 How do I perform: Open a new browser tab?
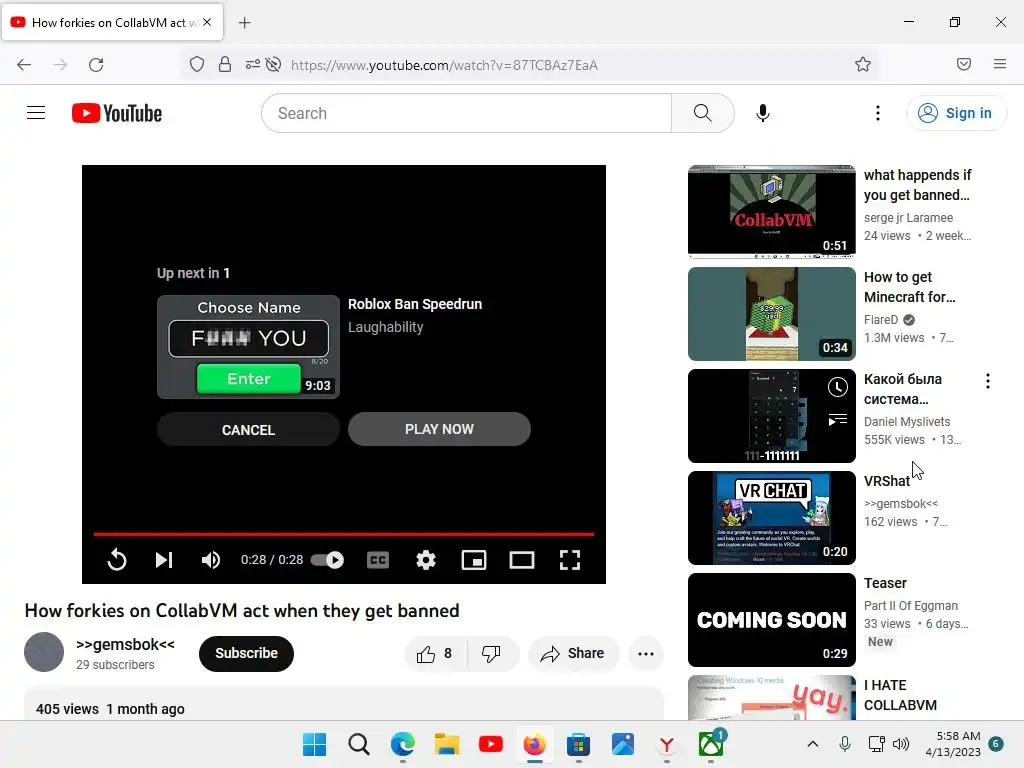pyautogui.click(x=245, y=23)
